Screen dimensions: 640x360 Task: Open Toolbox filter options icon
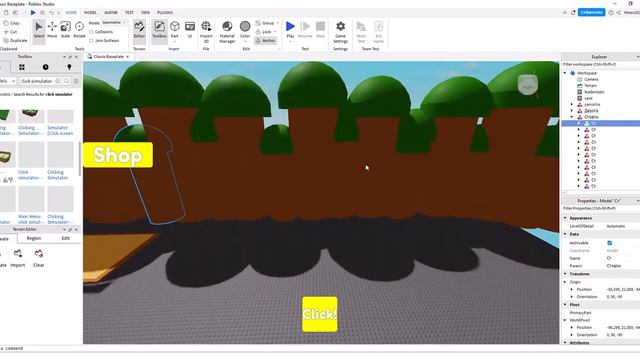tap(76, 81)
